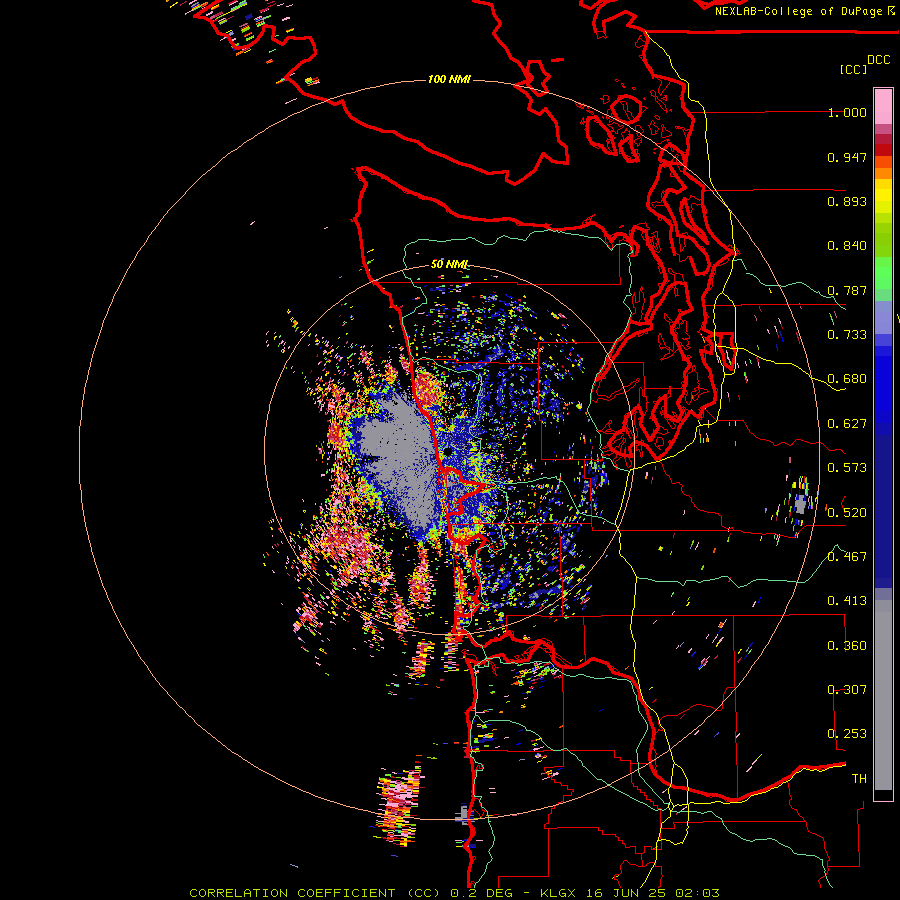Select the 0.253 scale value
This screenshot has width=900, height=900.
847,734
